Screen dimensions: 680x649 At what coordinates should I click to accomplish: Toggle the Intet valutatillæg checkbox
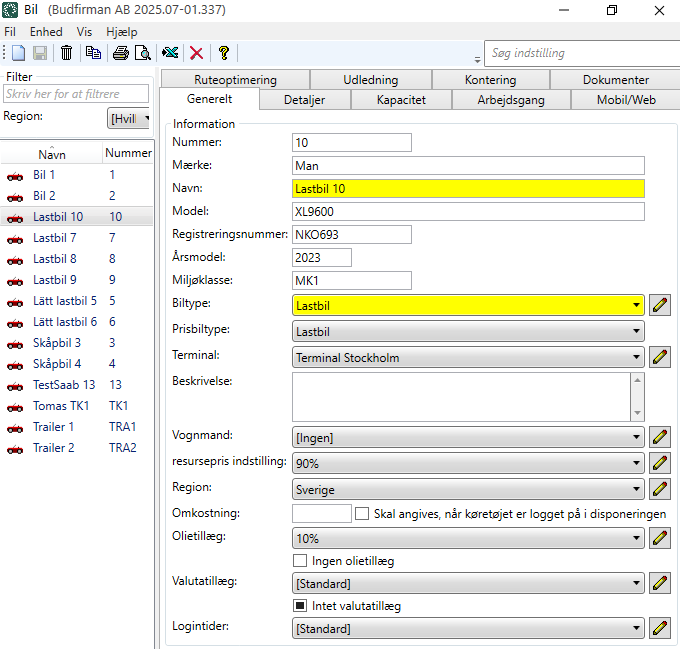(299, 606)
